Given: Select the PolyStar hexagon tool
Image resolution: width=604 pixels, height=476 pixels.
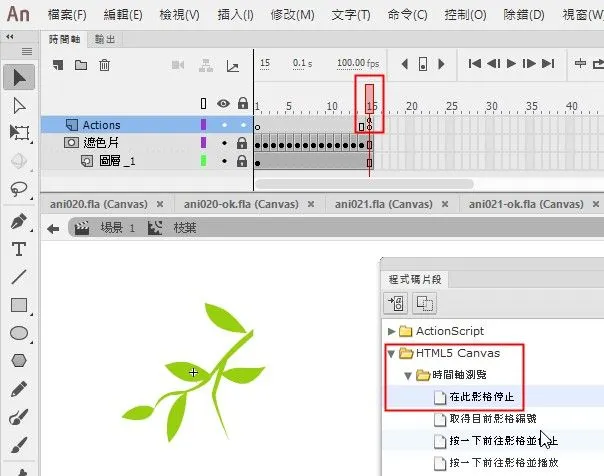Looking at the screenshot, I should 19,361.
